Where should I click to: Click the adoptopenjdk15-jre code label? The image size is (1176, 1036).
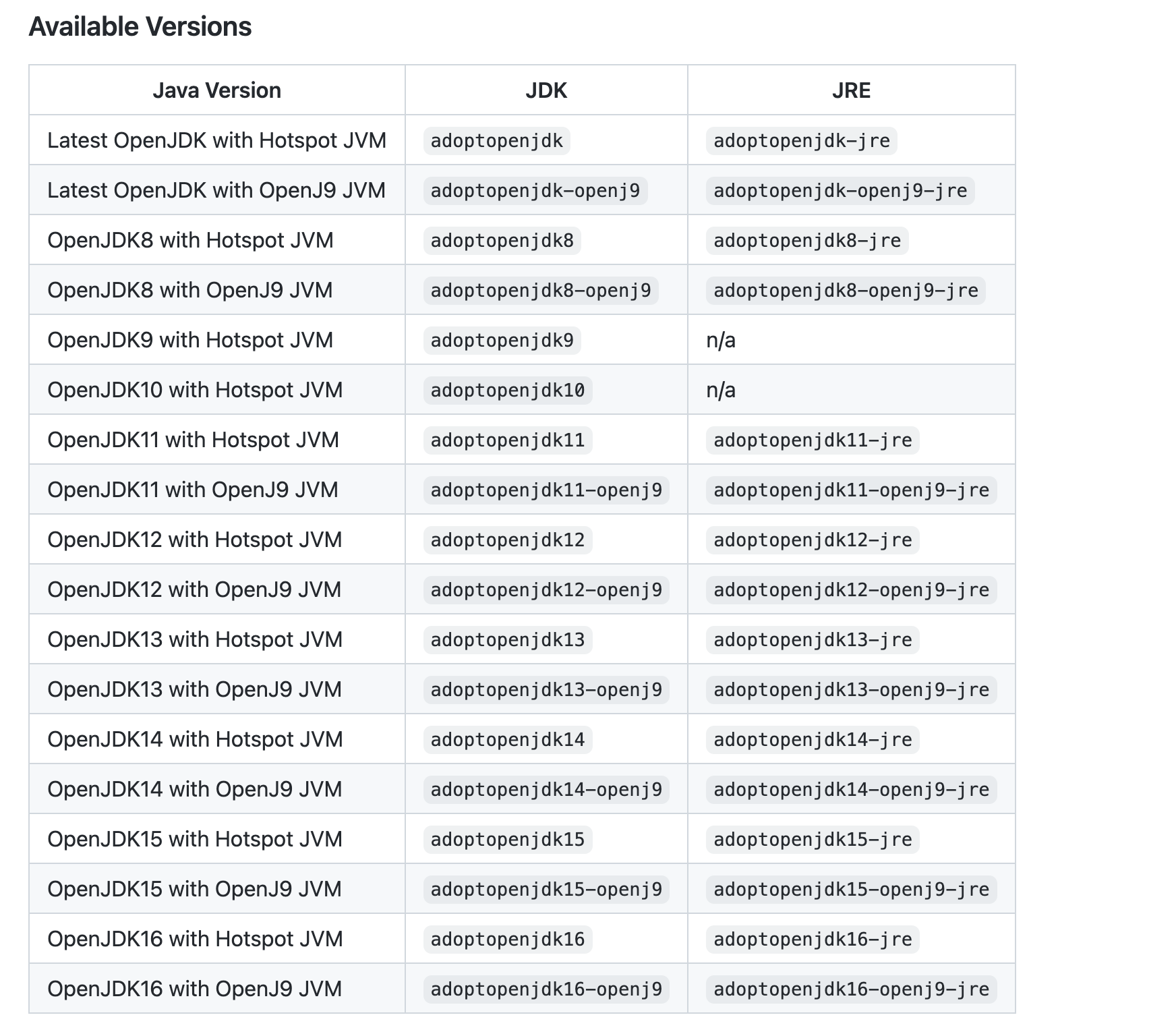click(813, 840)
